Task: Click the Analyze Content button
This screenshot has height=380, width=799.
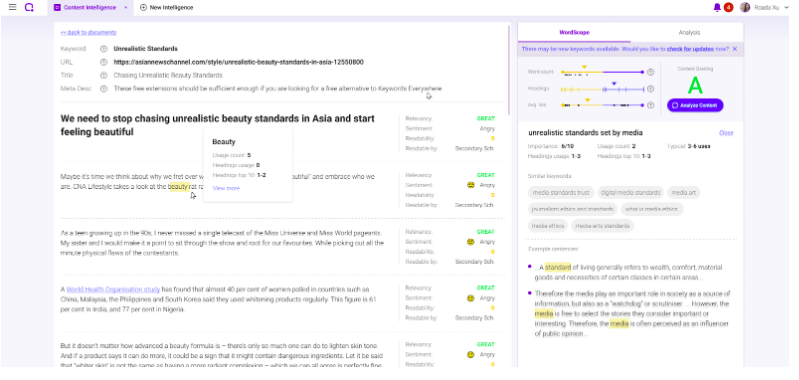Action: pyautogui.click(x=695, y=105)
